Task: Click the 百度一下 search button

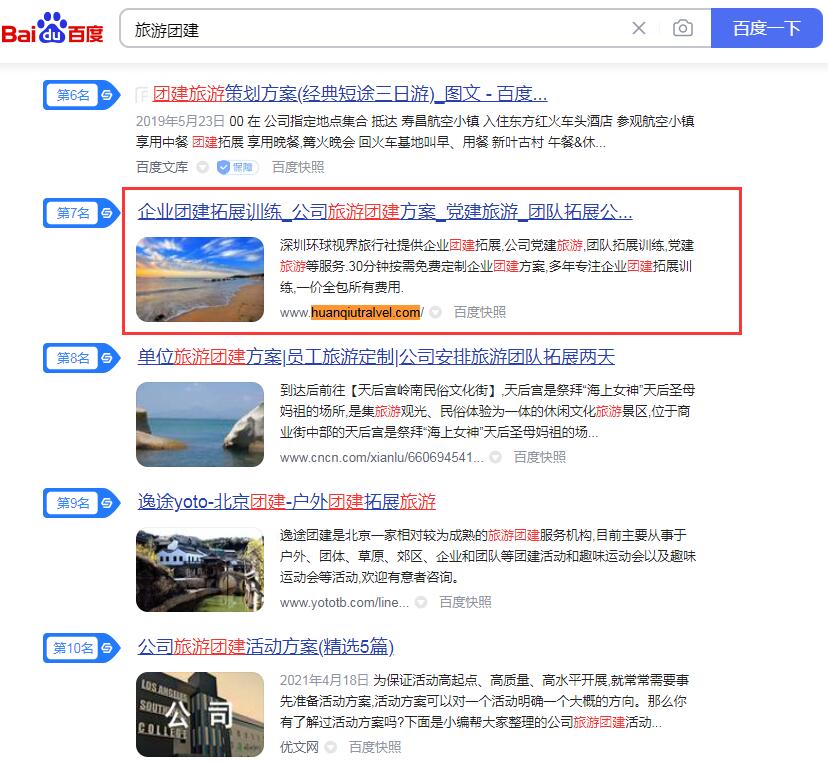Action: [767, 29]
